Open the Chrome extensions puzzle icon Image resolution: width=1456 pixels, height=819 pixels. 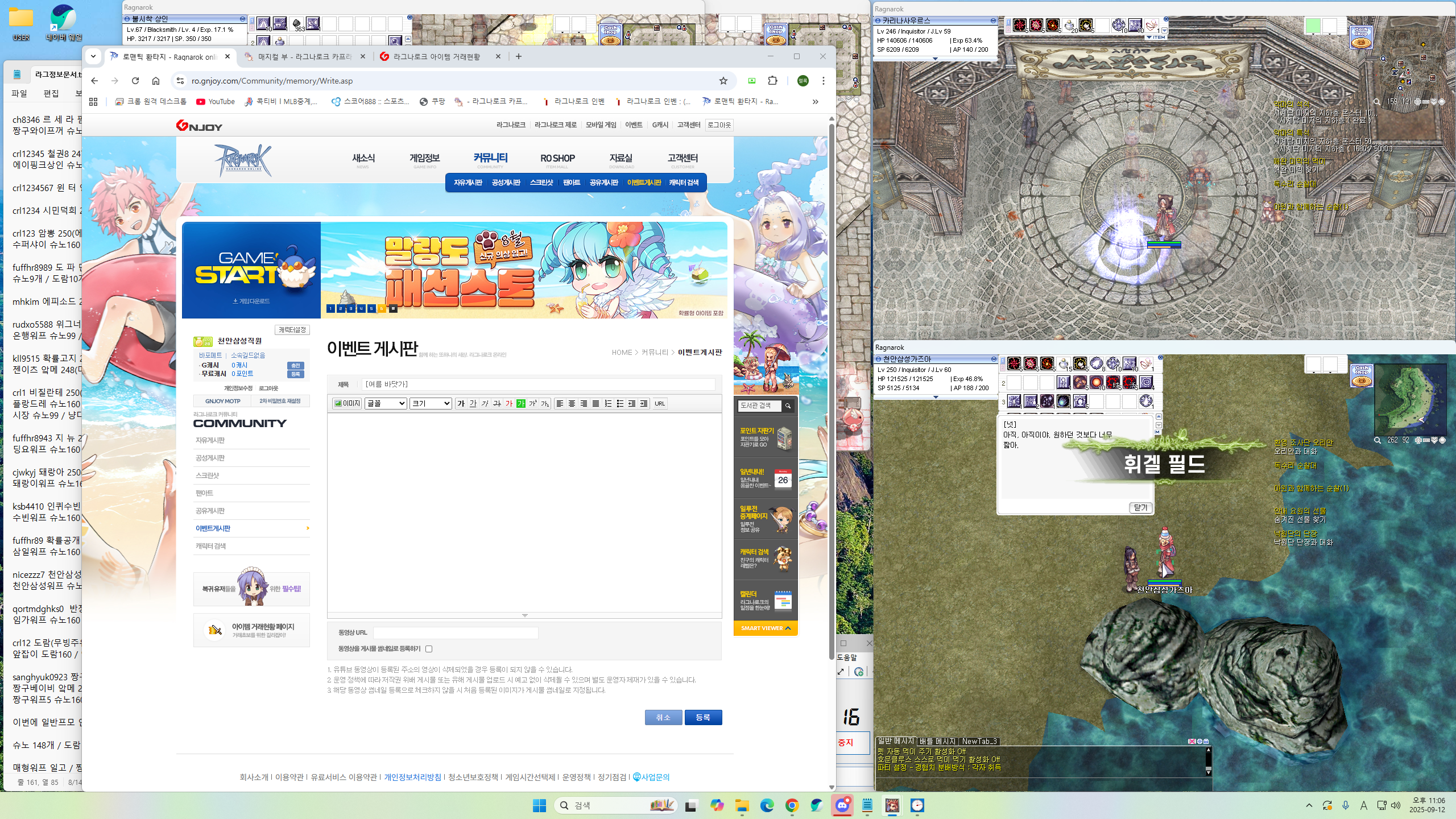pyautogui.click(x=772, y=81)
